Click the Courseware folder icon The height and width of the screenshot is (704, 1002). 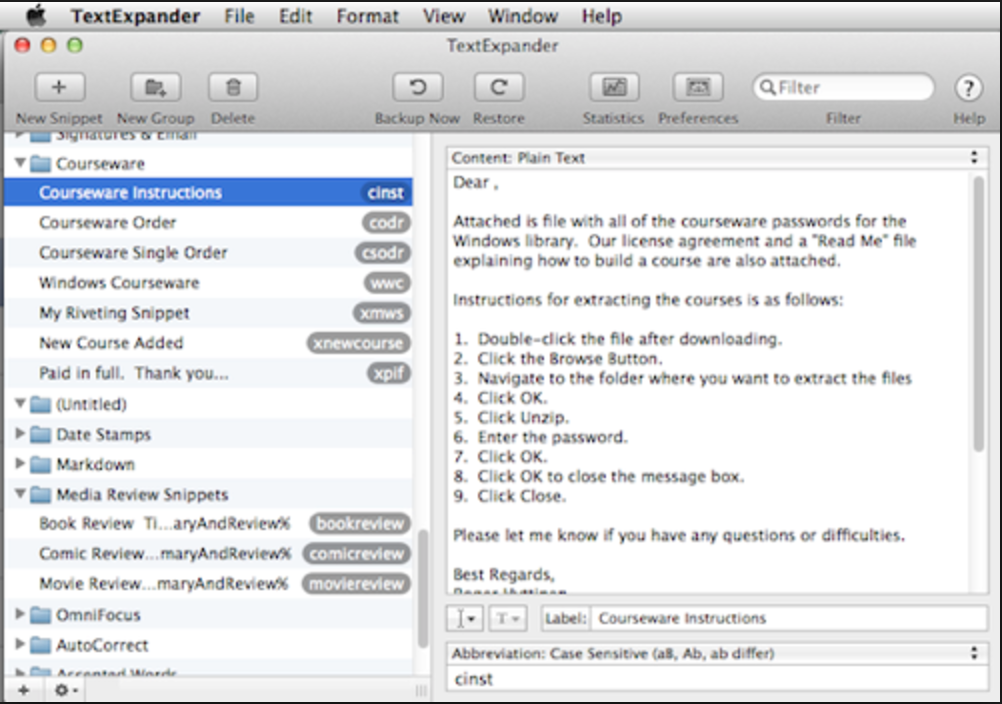coord(41,164)
